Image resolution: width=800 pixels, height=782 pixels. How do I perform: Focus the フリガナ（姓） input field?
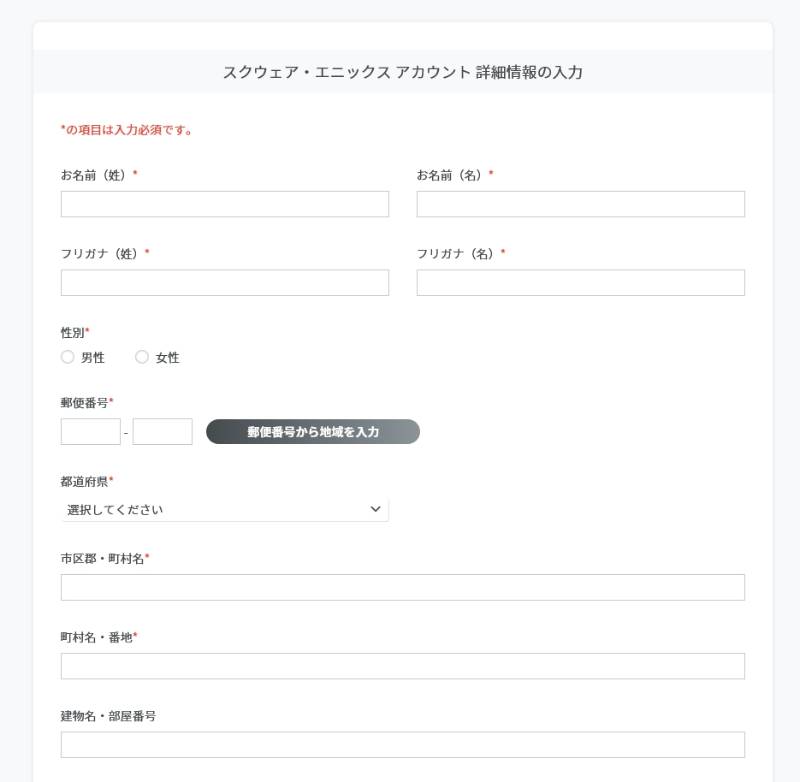click(224, 283)
